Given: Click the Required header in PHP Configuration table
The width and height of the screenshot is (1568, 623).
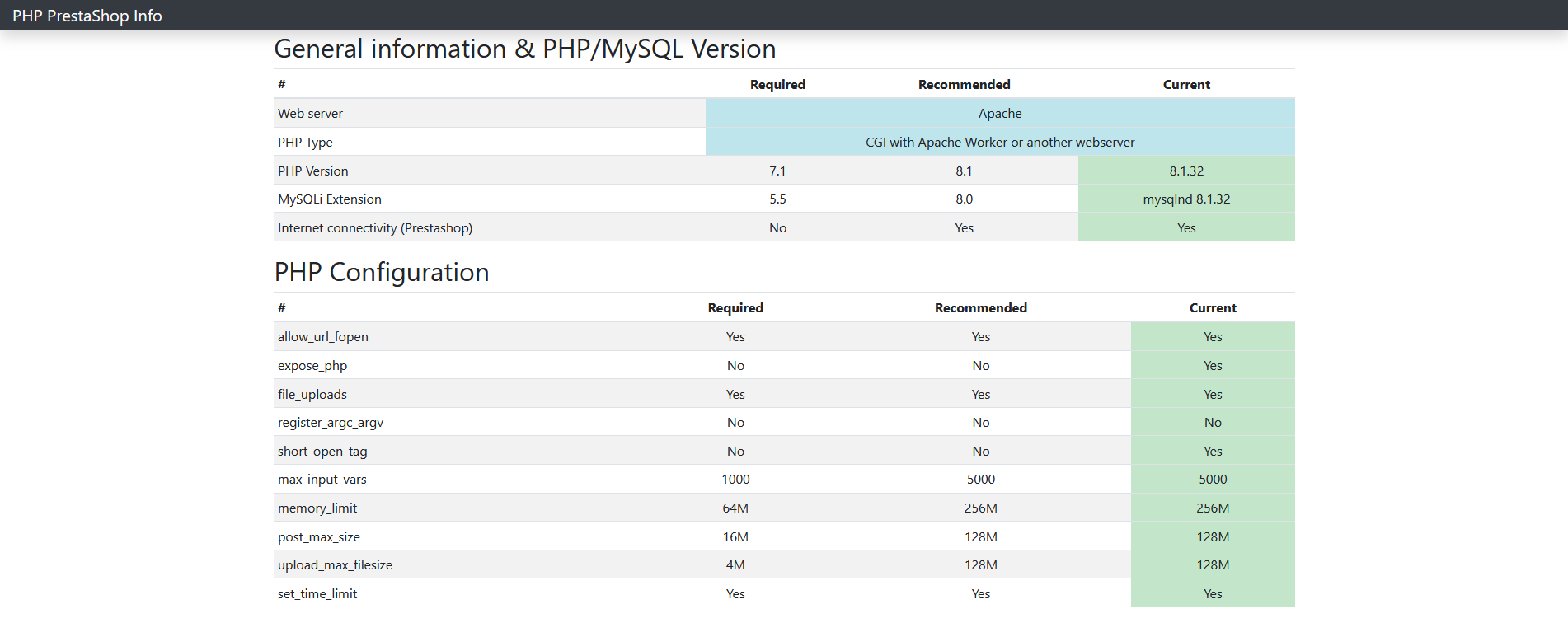Looking at the screenshot, I should (x=735, y=308).
